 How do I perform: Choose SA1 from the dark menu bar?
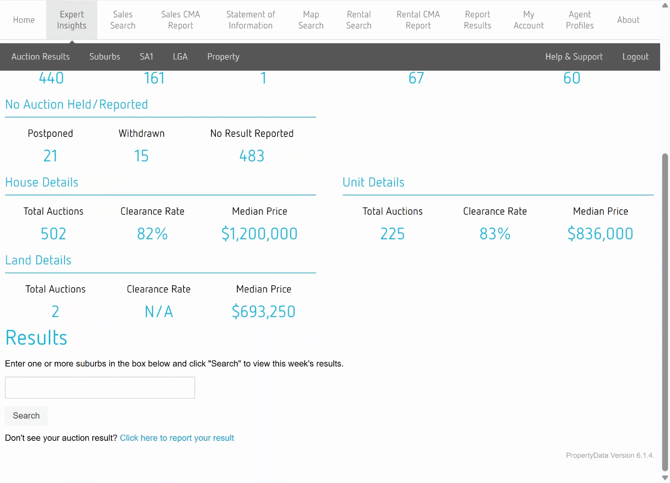147,57
